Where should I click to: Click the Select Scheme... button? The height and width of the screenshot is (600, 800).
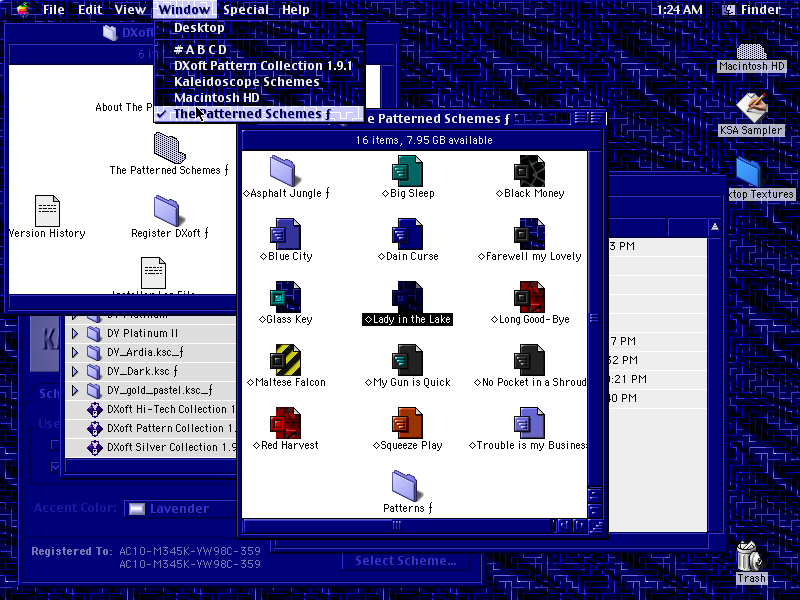[x=406, y=561]
